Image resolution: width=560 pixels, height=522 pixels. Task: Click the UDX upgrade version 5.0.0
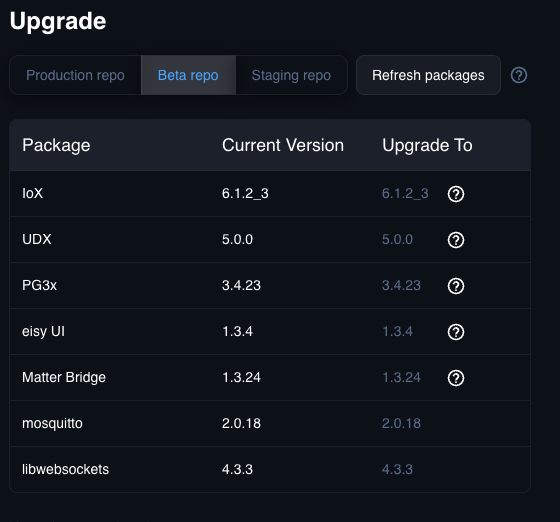(397, 240)
